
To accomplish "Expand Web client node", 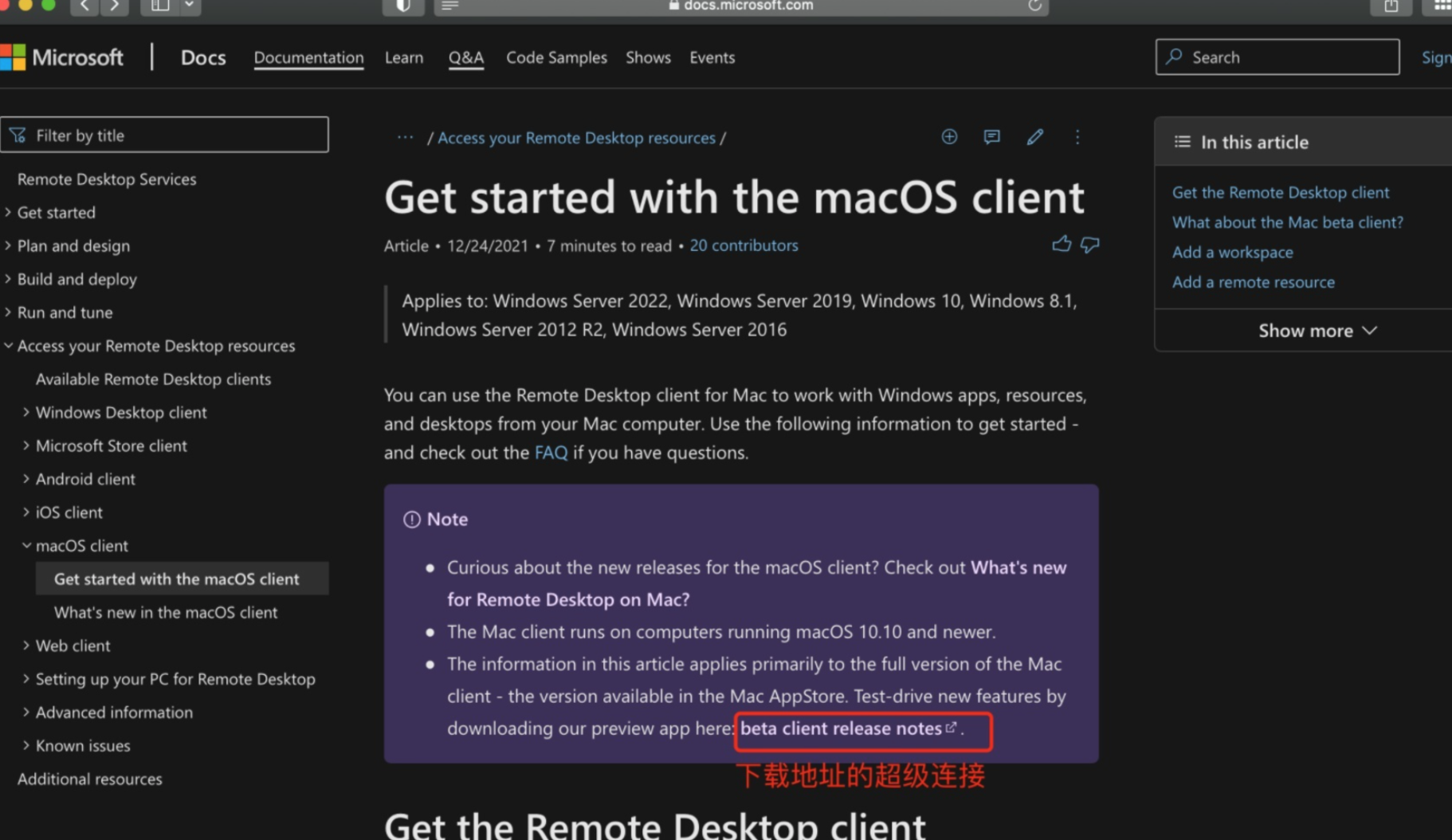I will pyautogui.click(x=26, y=646).
